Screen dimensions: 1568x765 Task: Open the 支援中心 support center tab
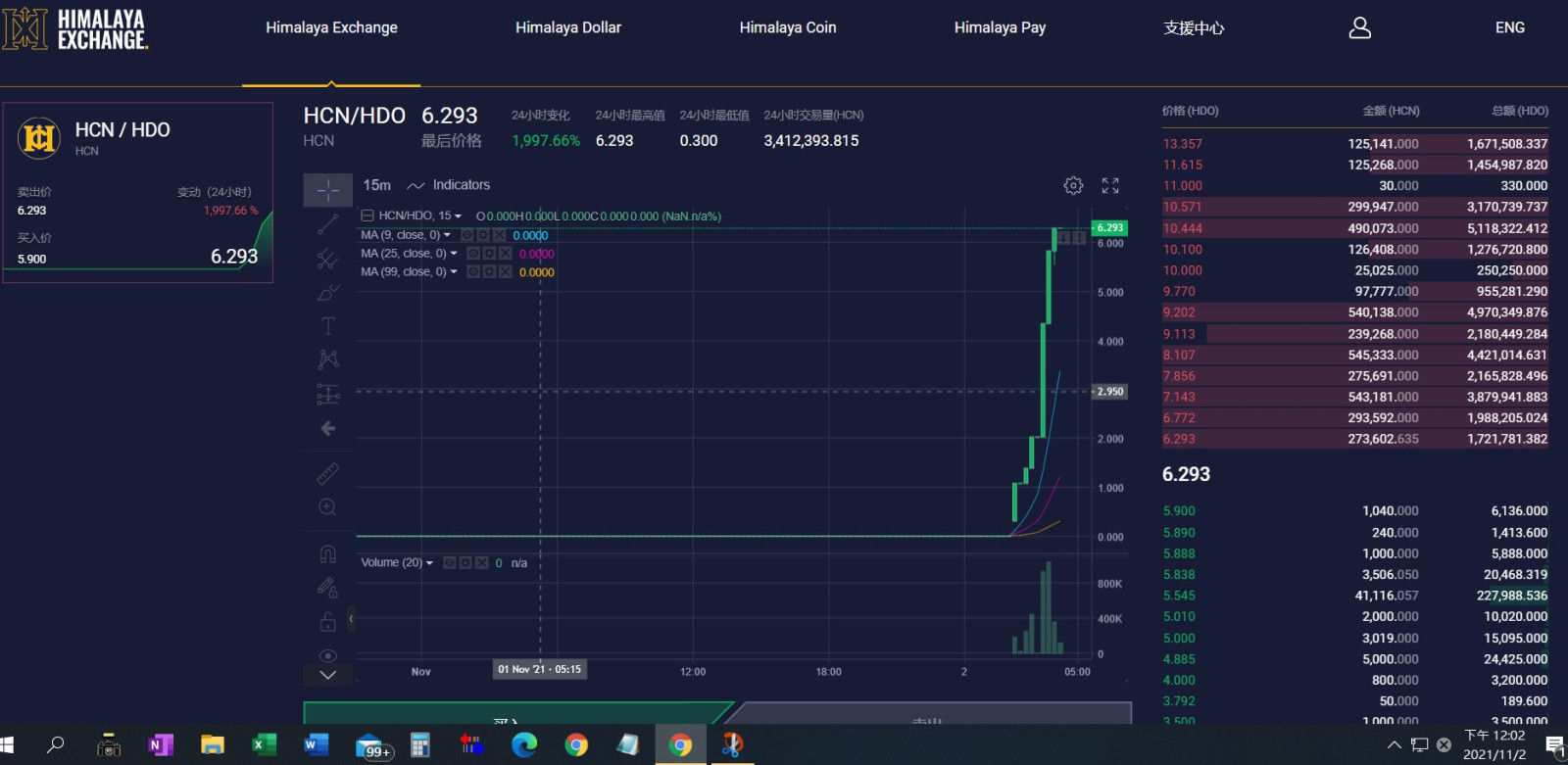click(x=1194, y=27)
